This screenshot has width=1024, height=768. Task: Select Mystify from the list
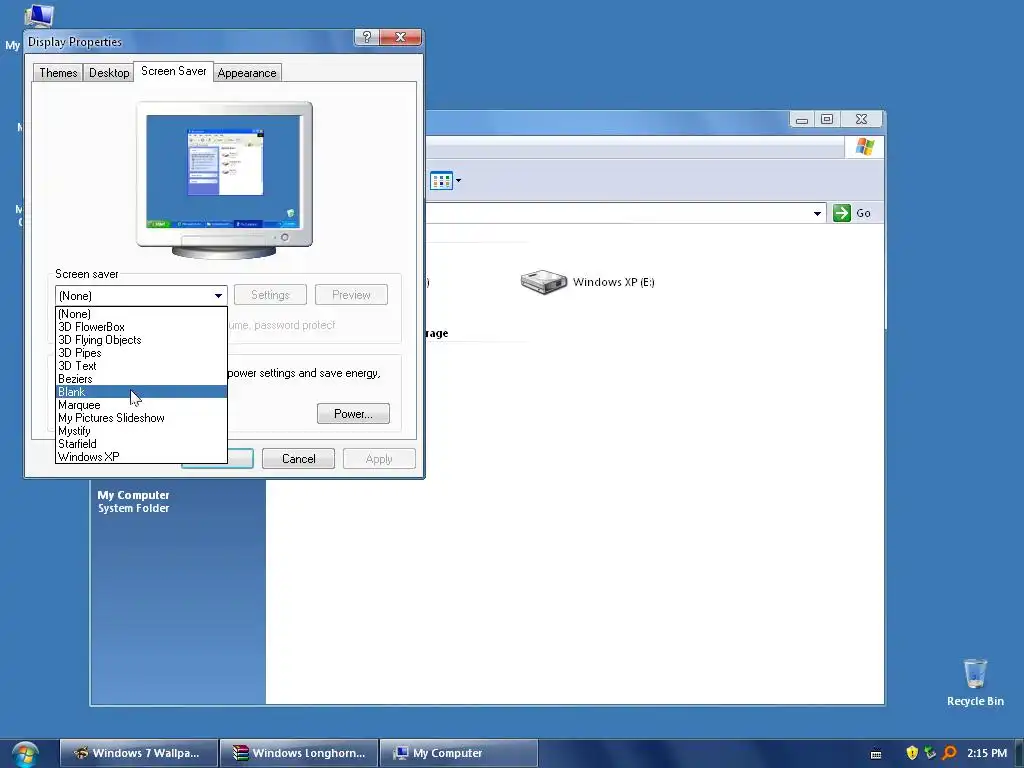[141, 431]
